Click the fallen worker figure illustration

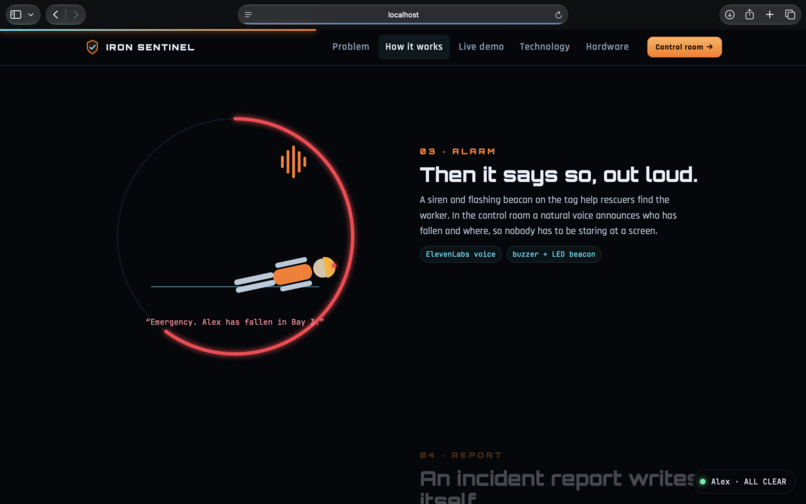pos(285,274)
